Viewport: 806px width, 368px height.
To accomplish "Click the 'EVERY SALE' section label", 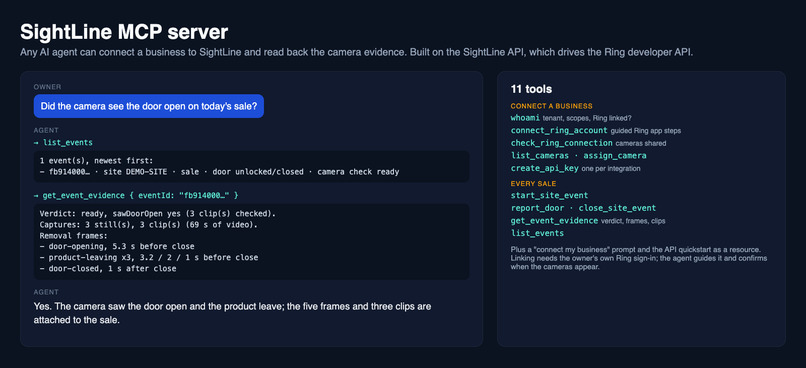I will point(533,183).
